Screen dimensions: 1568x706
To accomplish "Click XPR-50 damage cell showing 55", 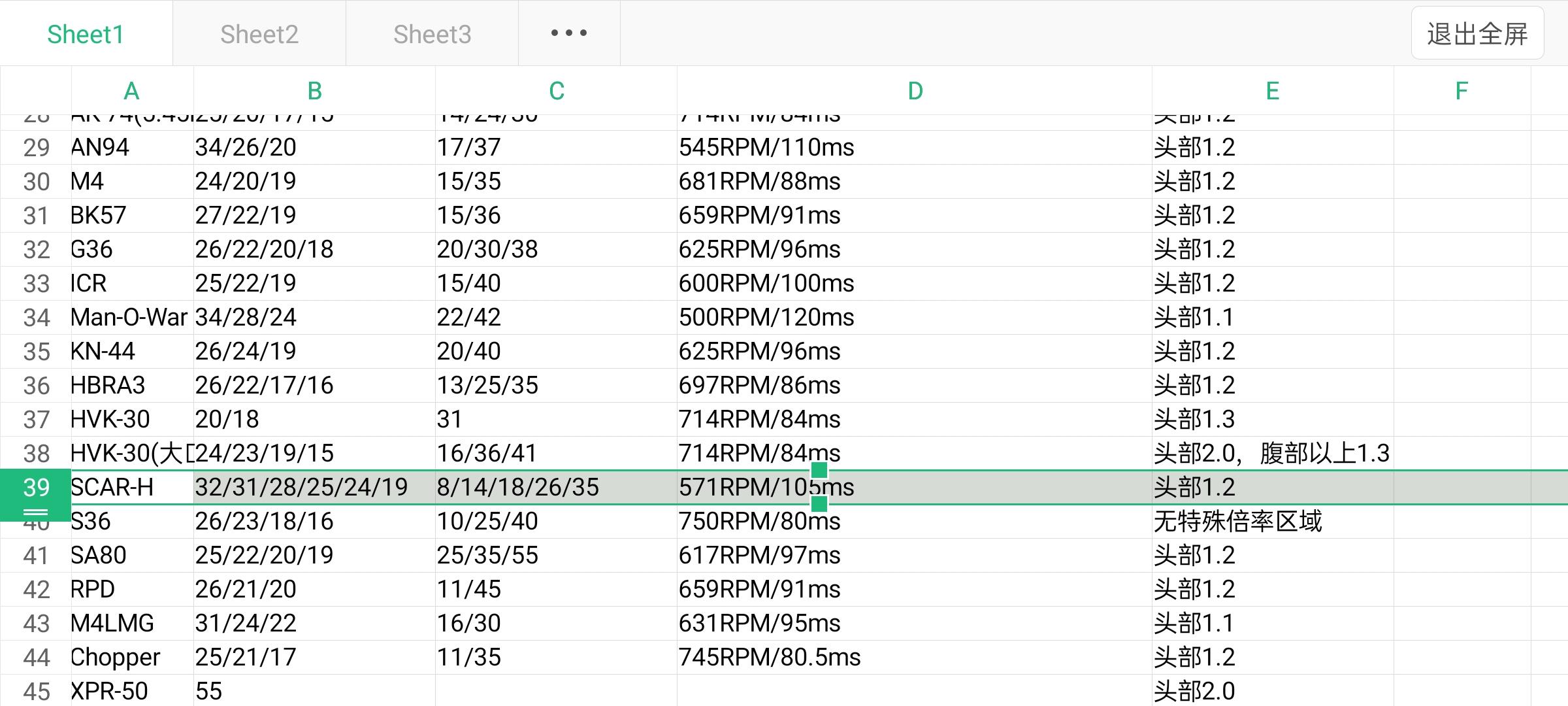I will coord(209,691).
